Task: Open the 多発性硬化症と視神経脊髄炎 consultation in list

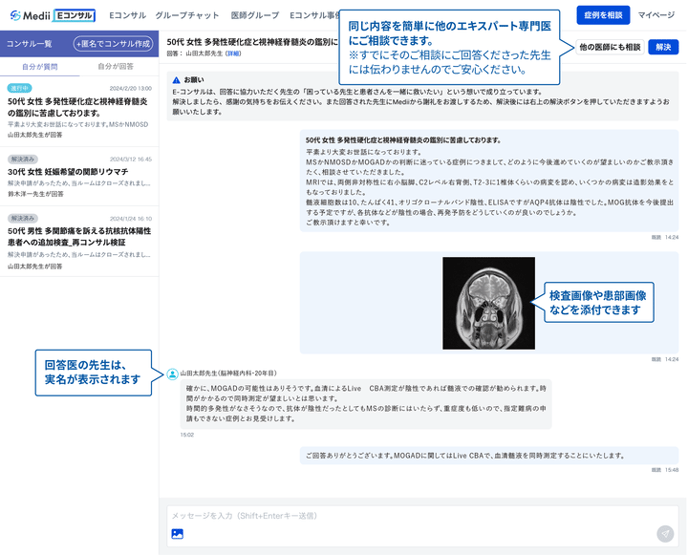Action: 79,111
